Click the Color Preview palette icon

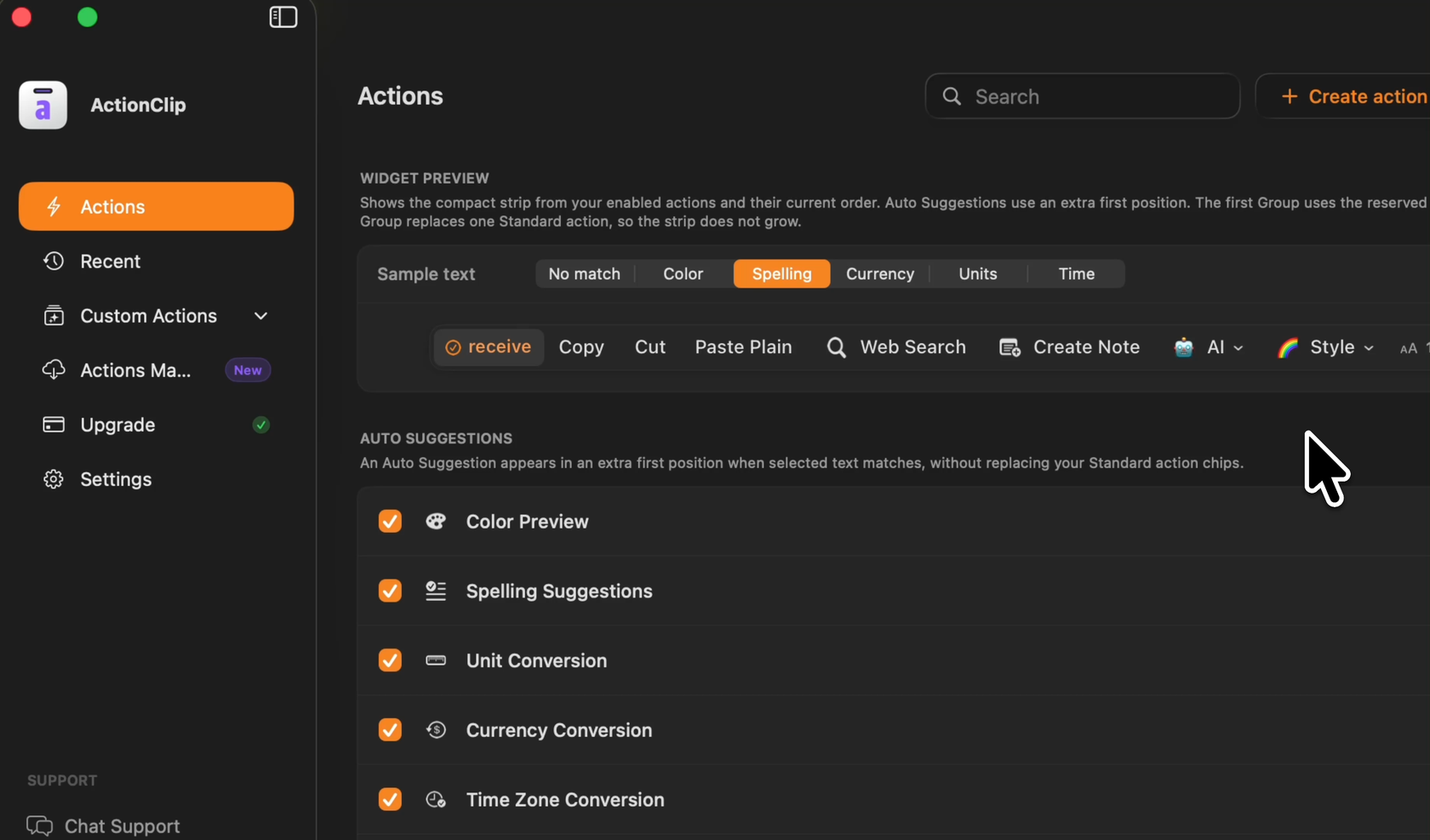(436, 521)
